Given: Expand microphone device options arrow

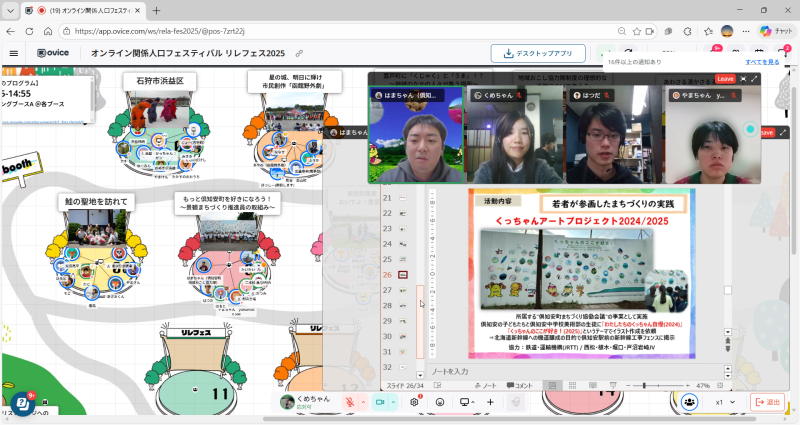Looking at the screenshot, I should (x=363, y=402).
